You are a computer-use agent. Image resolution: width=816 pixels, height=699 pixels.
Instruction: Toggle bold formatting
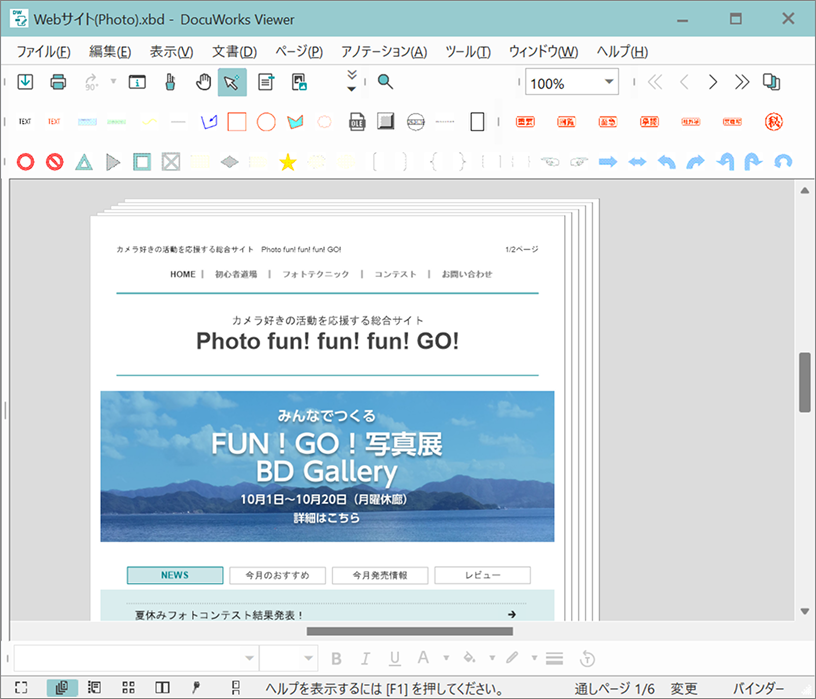[x=336, y=659]
